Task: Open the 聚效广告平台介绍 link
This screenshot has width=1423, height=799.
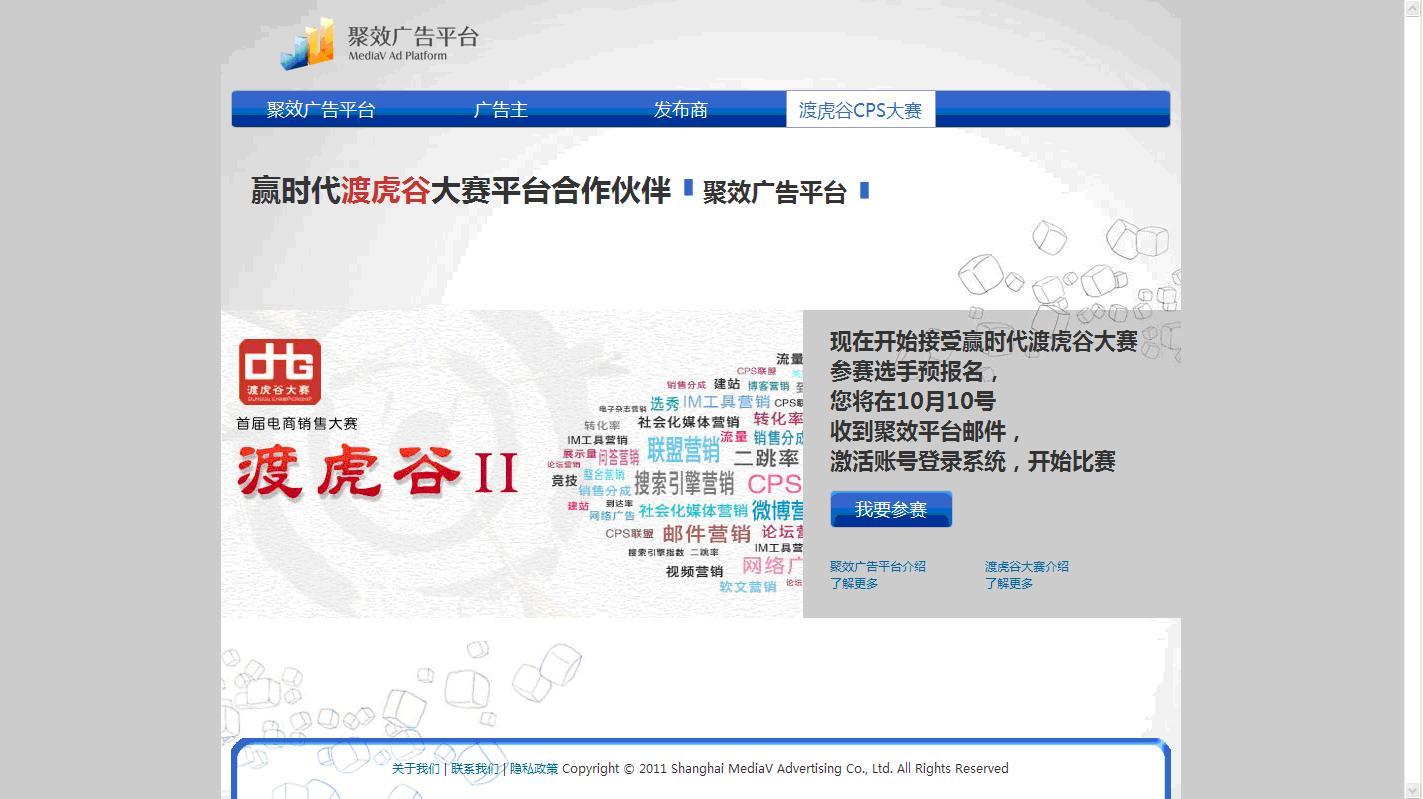Action: (877, 566)
